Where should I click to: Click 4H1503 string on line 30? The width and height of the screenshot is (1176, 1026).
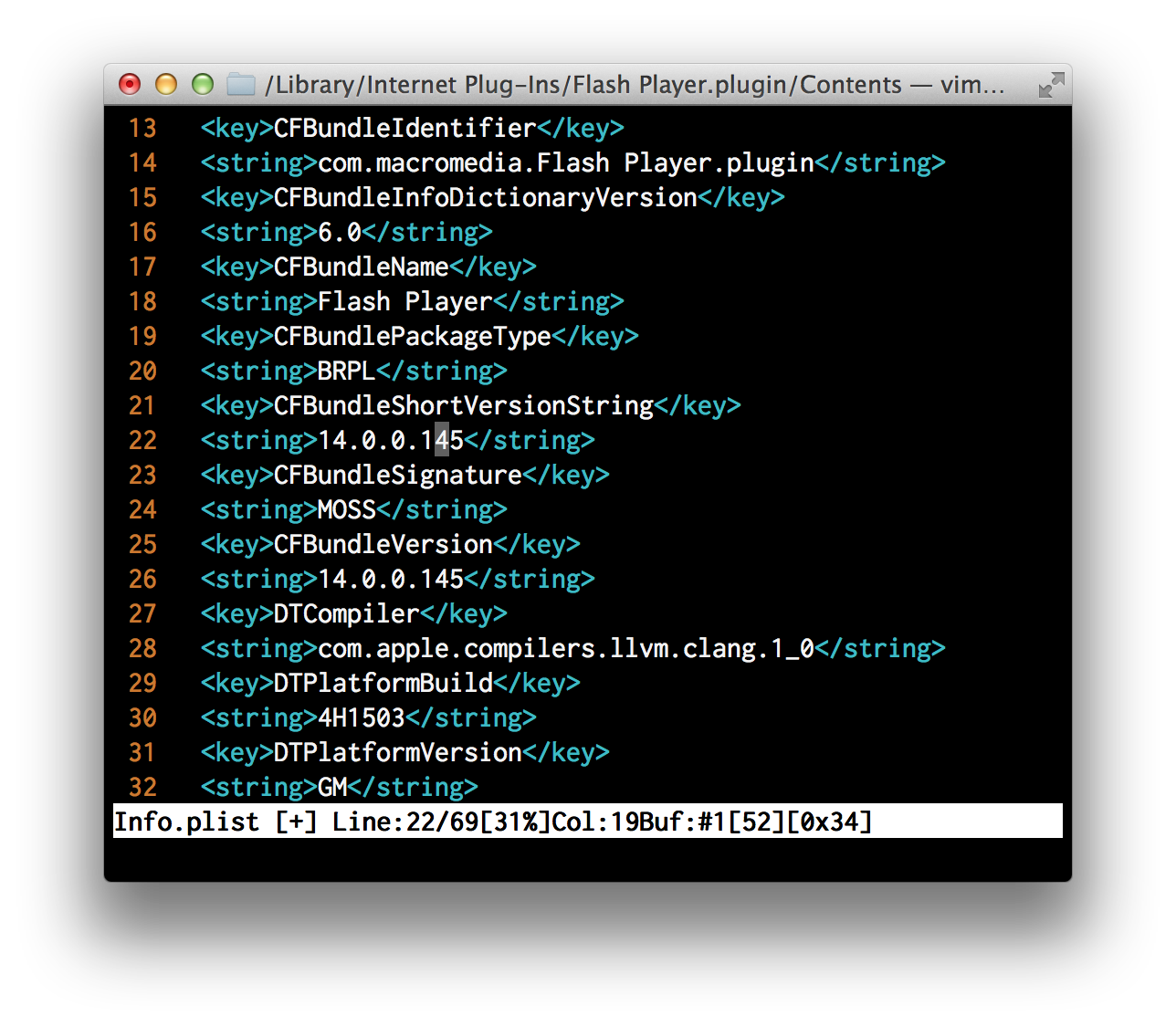coord(362,717)
